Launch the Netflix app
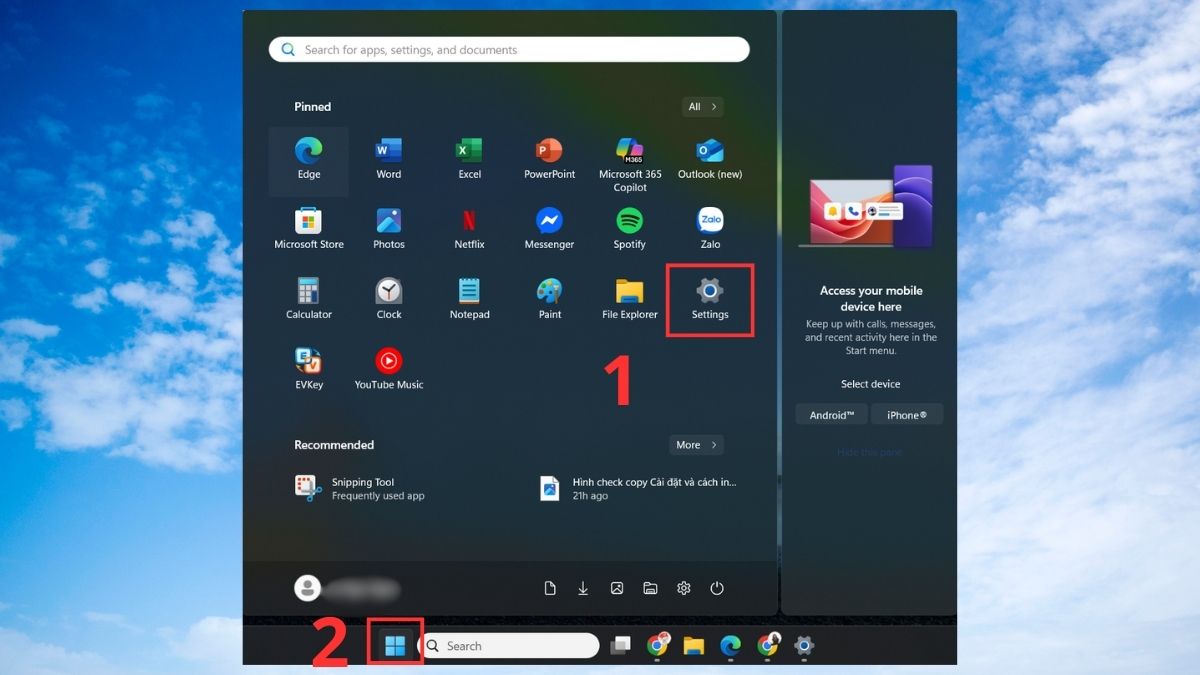Image resolution: width=1200 pixels, height=675 pixels. (x=469, y=229)
